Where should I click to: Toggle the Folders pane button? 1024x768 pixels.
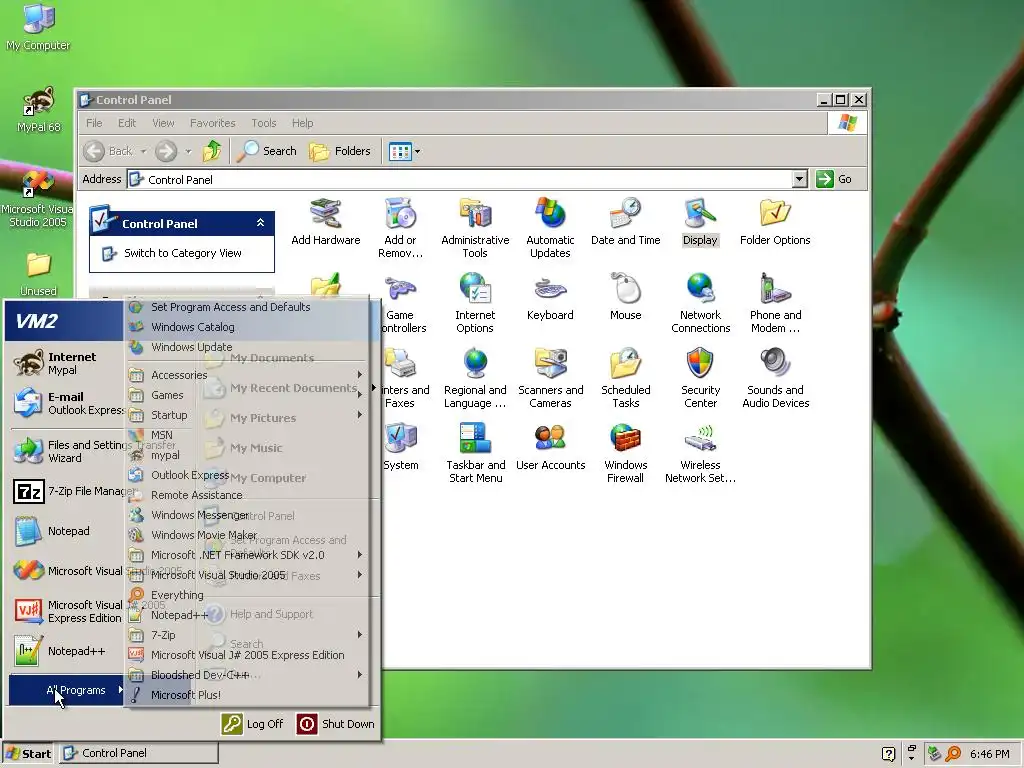click(340, 151)
